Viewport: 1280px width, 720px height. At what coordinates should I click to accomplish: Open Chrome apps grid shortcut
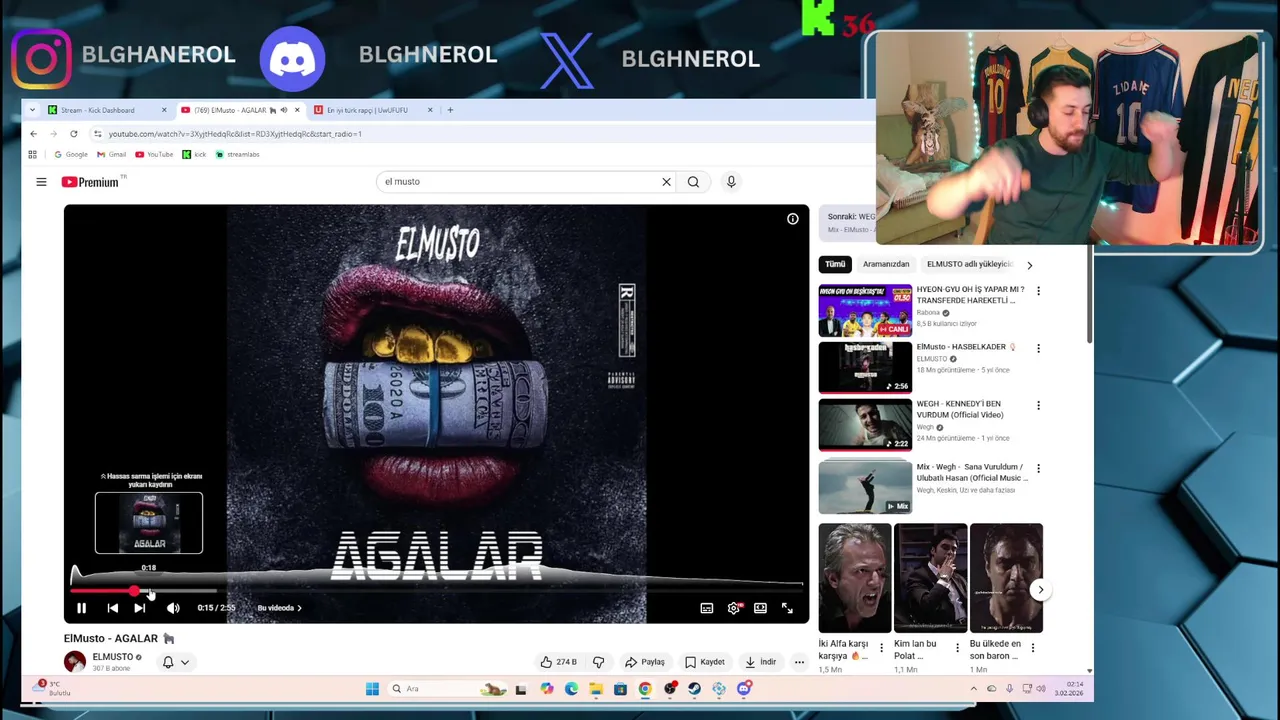[x=32, y=155]
